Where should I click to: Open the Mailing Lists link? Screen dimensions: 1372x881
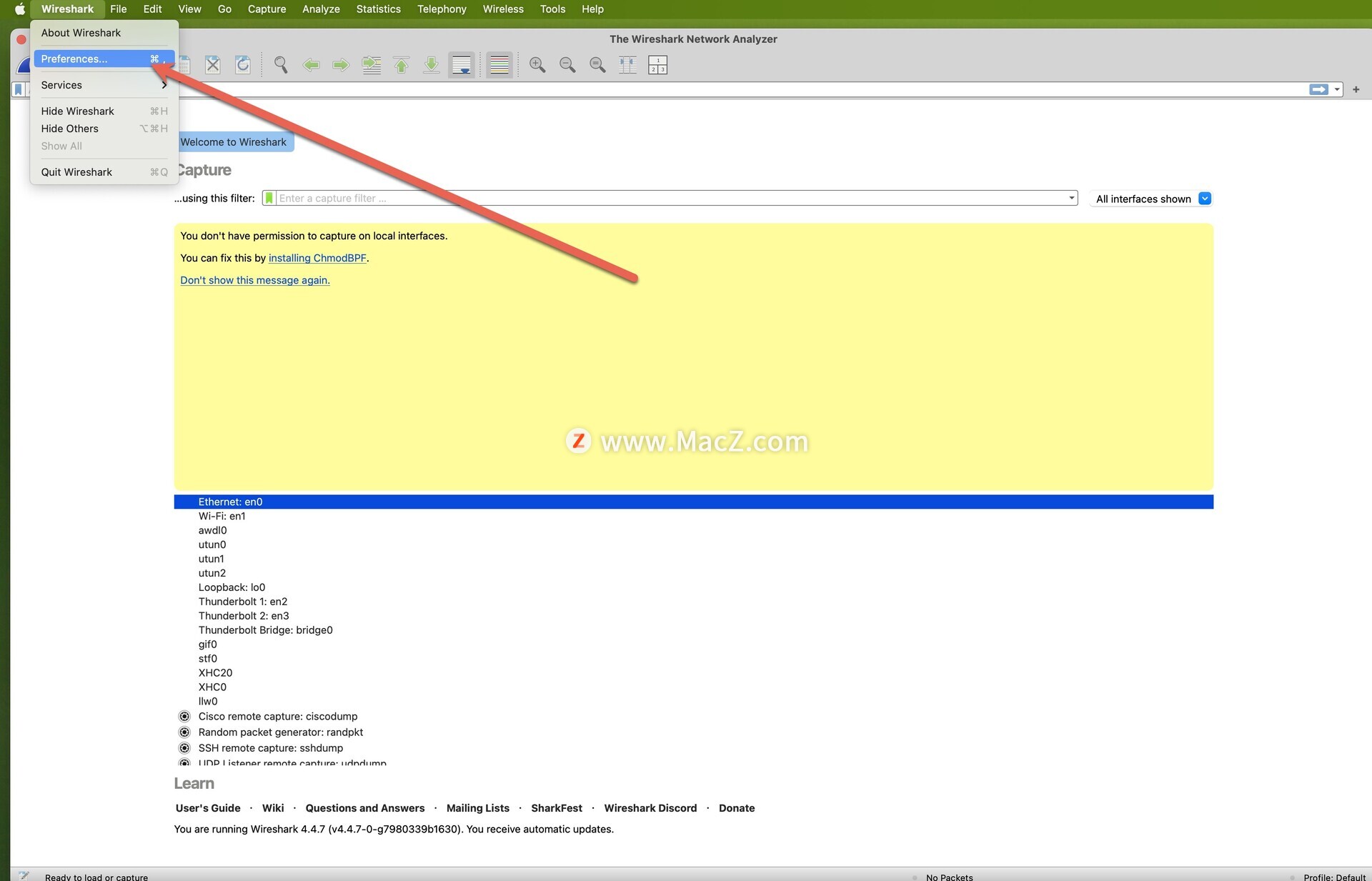click(x=478, y=808)
